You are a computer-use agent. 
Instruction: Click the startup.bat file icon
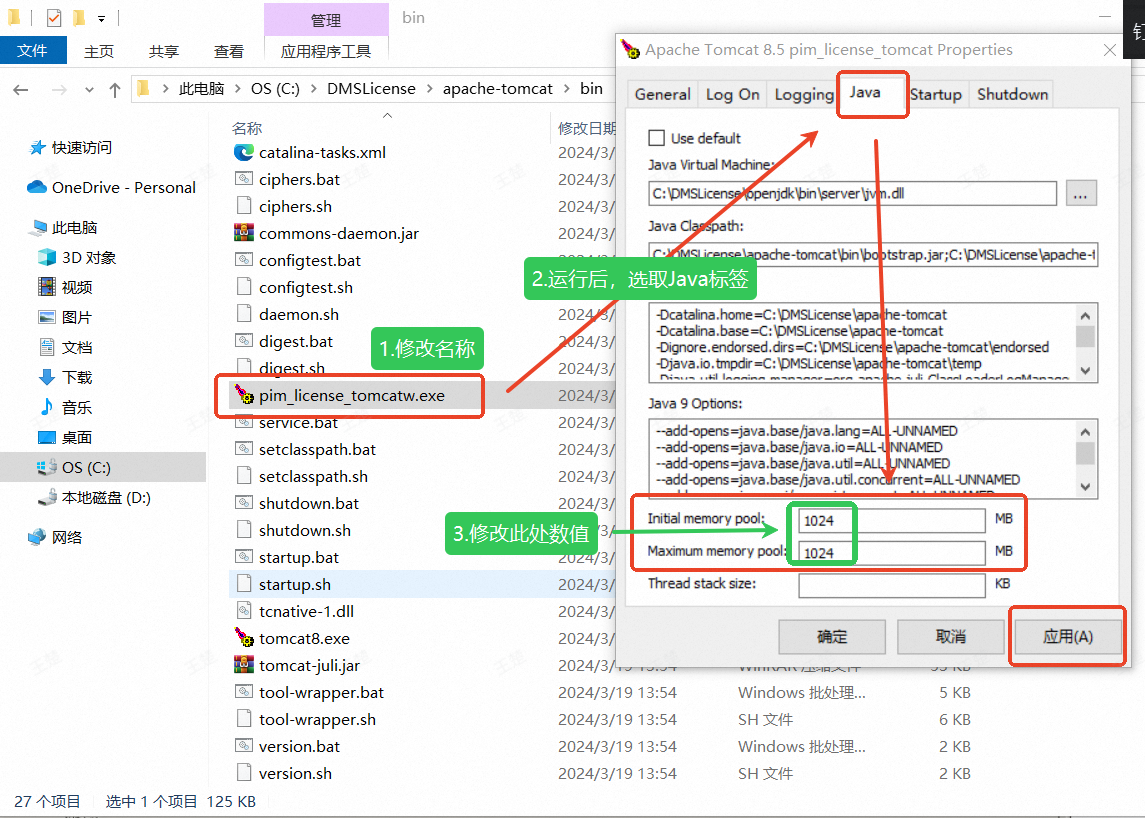pyautogui.click(x=243, y=558)
